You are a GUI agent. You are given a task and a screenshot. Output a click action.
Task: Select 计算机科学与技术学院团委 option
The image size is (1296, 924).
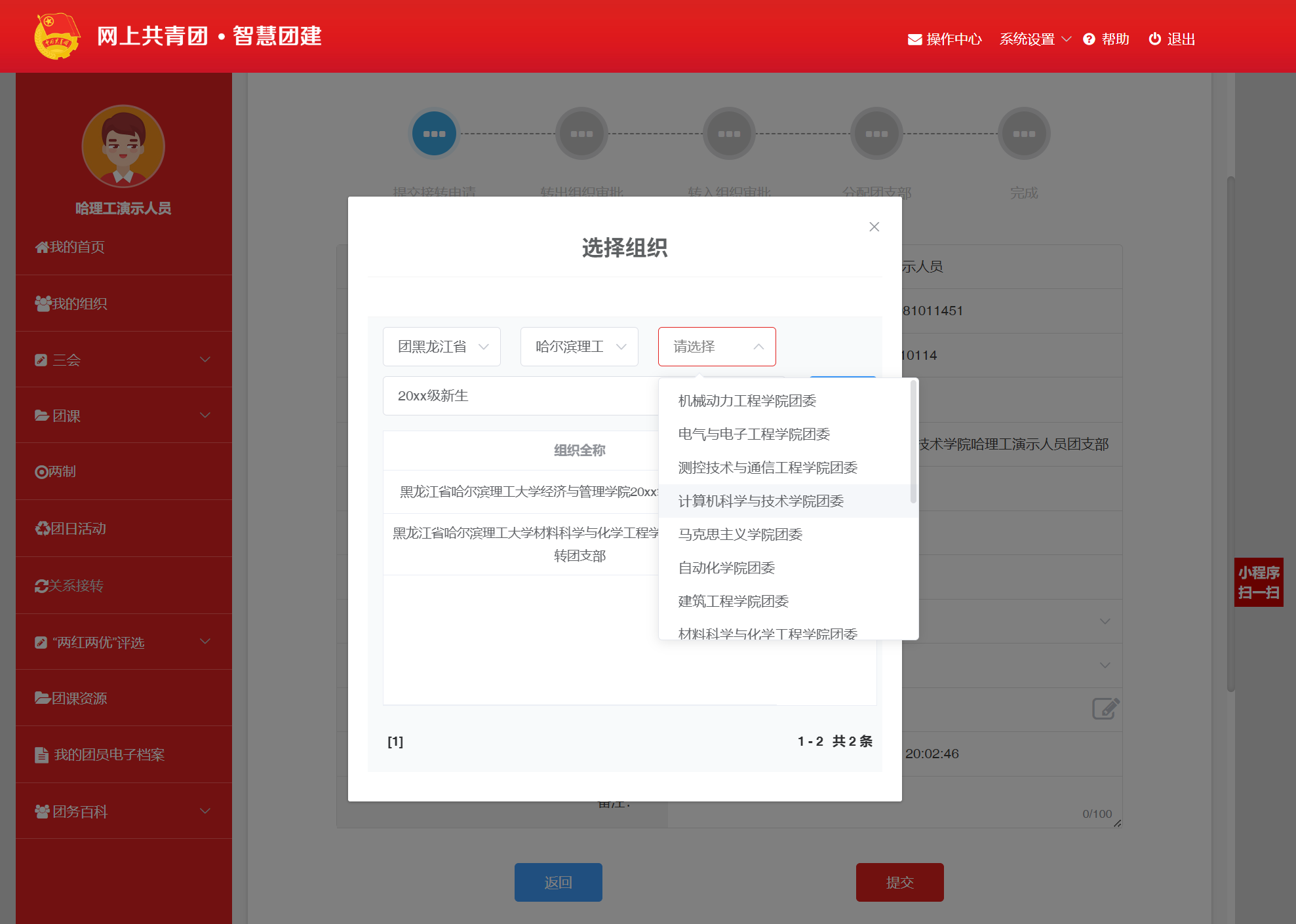click(x=760, y=501)
